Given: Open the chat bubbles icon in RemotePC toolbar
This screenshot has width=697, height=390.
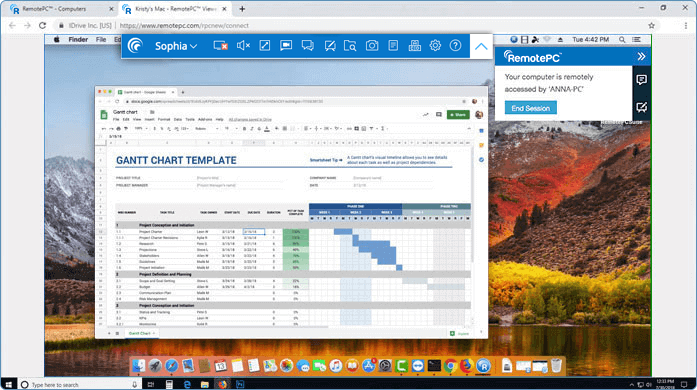Looking at the screenshot, I should pos(307,46).
